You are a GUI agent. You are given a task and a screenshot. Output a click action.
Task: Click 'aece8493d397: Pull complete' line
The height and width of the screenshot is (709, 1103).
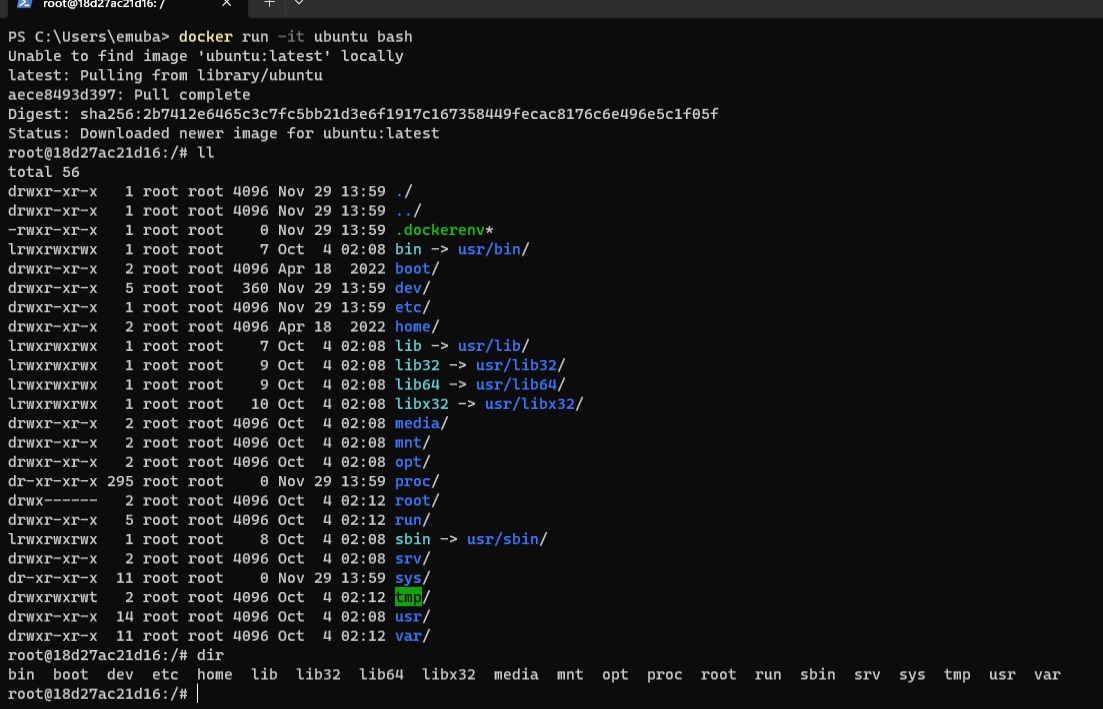(x=129, y=95)
